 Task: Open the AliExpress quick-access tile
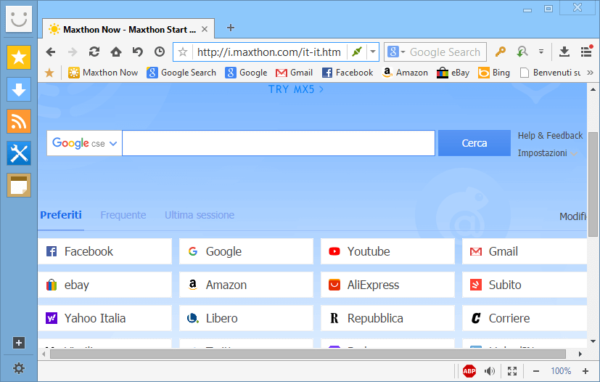[387, 285]
